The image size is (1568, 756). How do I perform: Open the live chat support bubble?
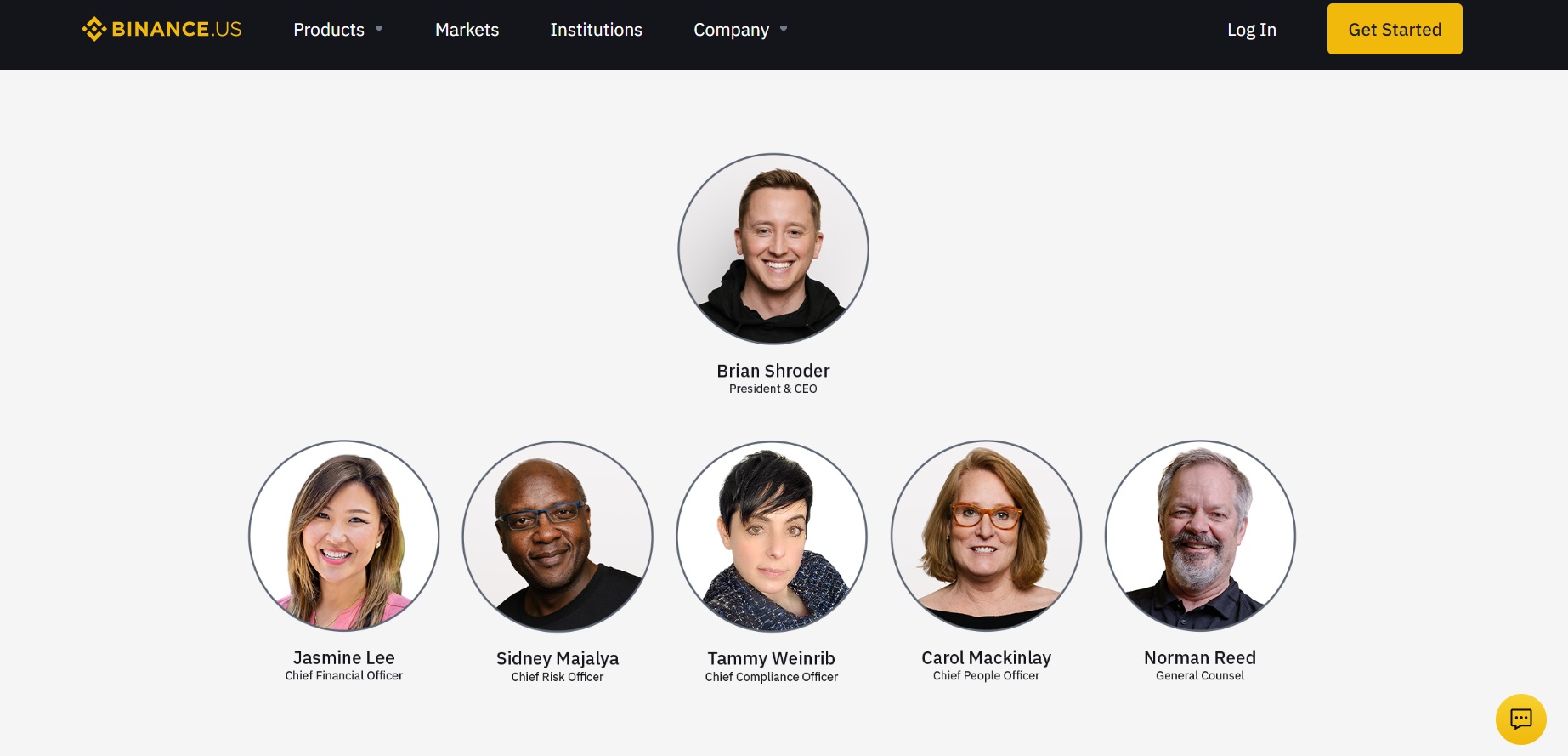tap(1520, 719)
